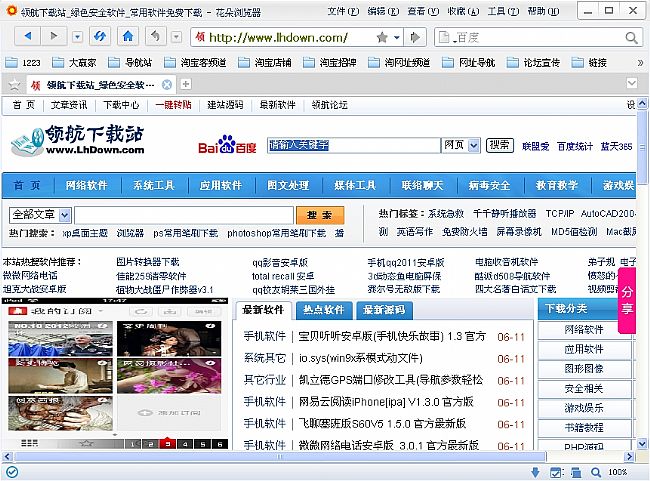Click the horizontal scrollbar at page bottom

coord(280,457)
